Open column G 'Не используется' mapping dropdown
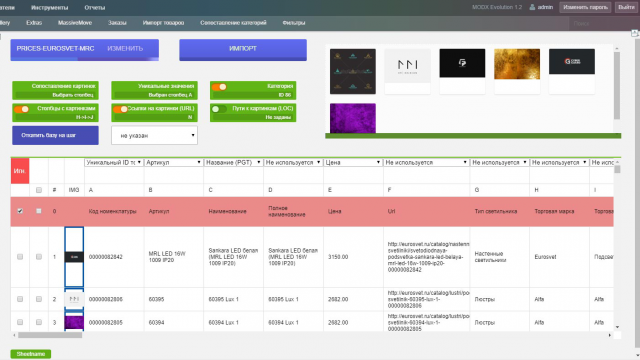Image resolution: width=640 pixels, height=360 pixels. [499, 162]
